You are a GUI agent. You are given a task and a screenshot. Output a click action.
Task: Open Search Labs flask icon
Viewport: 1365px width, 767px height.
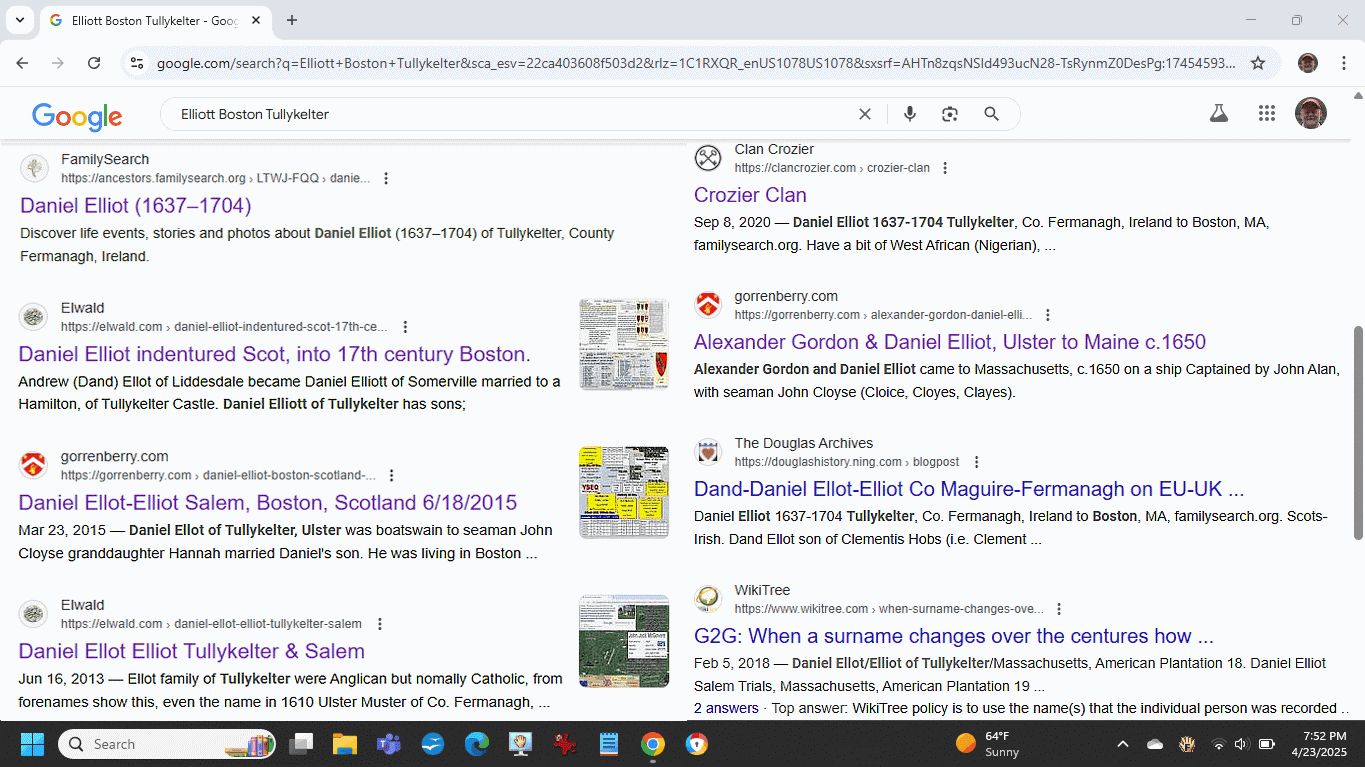pos(1218,113)
